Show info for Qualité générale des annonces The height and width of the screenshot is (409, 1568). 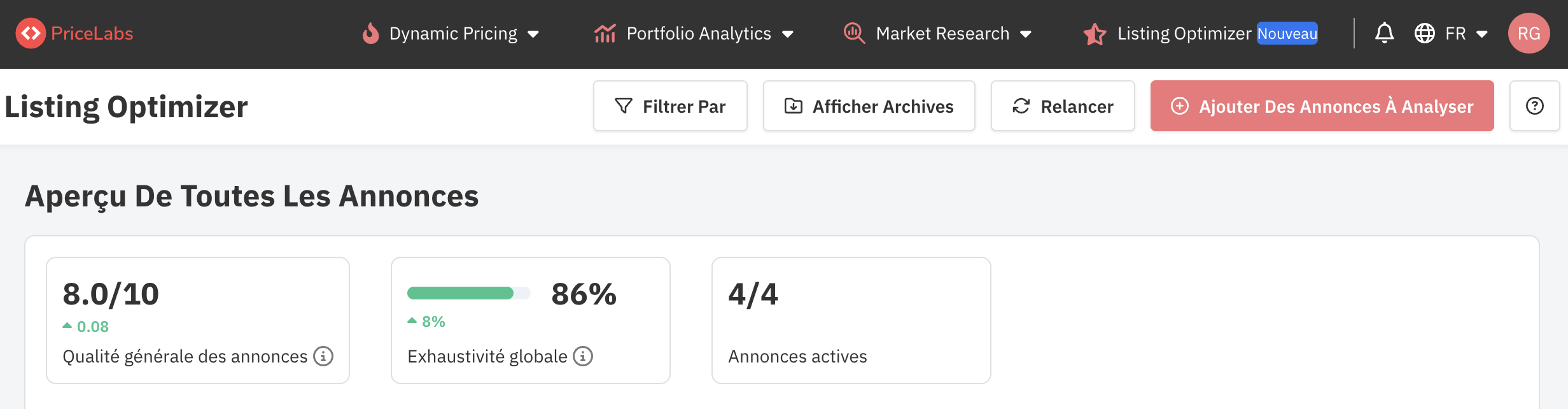[x=323, y=356]
